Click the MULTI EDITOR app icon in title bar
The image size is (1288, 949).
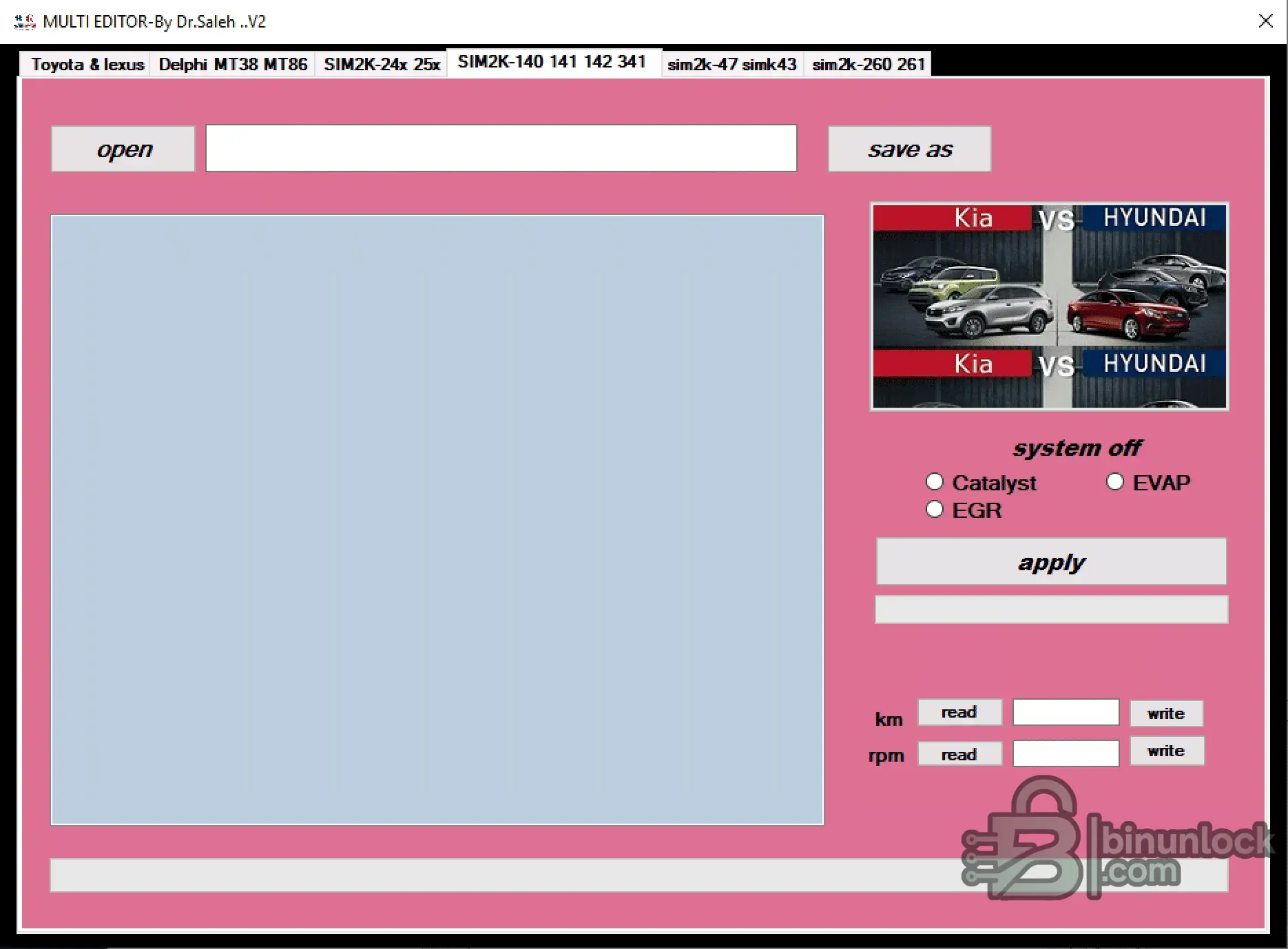pos(25,22)
